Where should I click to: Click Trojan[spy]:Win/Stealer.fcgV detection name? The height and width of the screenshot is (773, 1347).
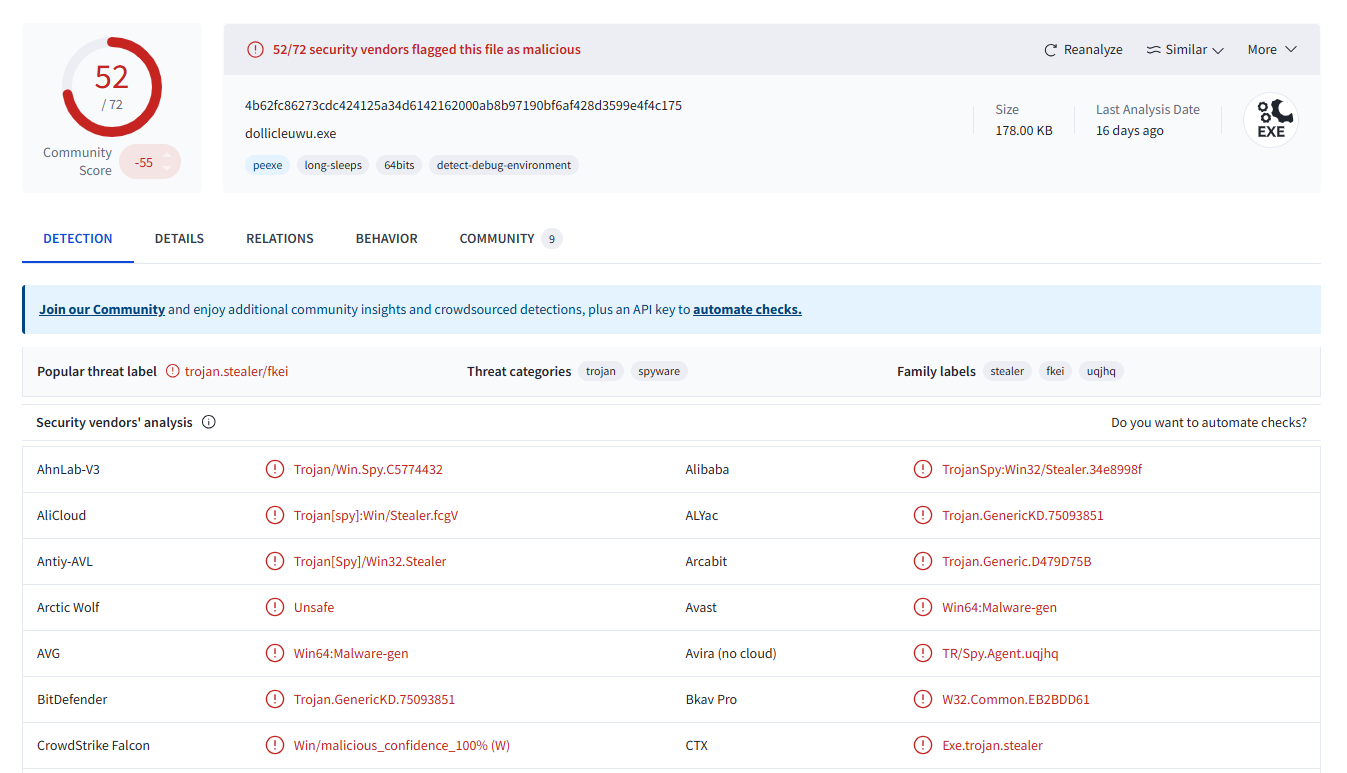376,515
